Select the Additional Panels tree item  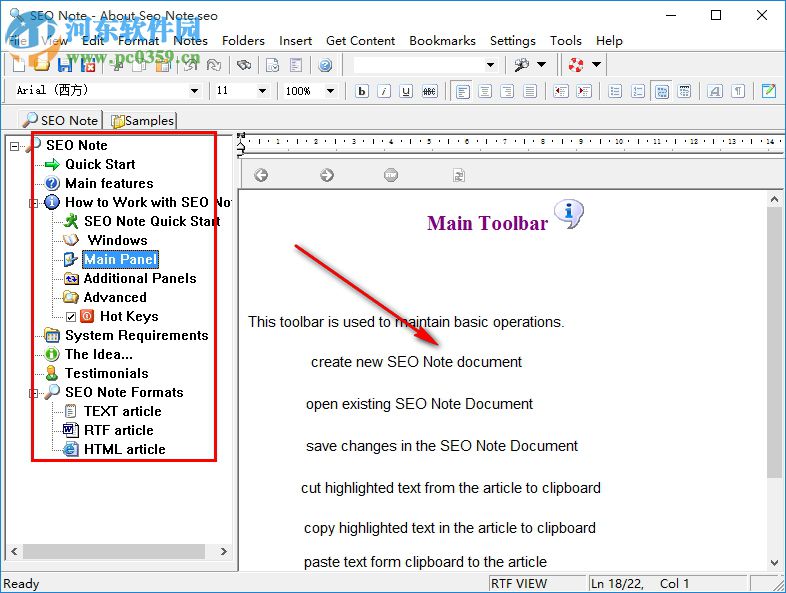pos(139,278)
